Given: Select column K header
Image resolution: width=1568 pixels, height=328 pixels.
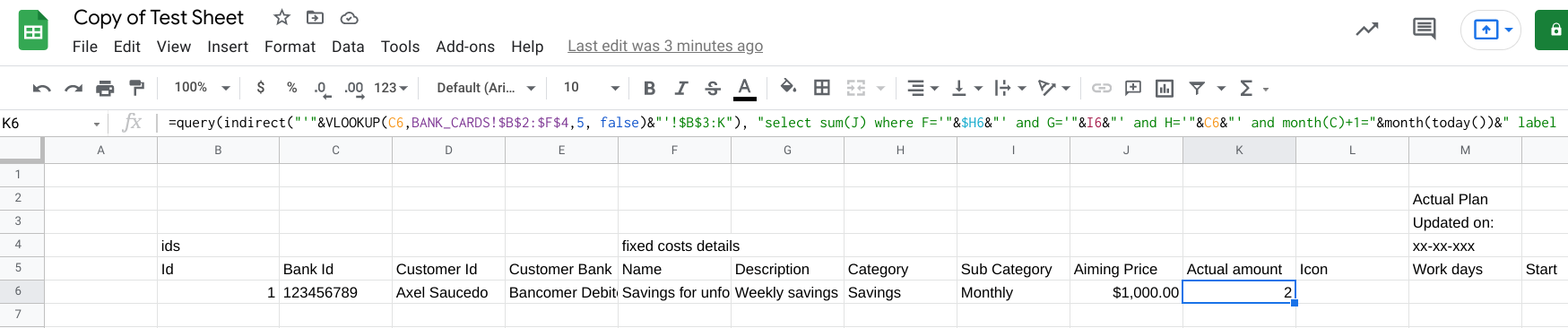Looking at the screenshot, I should (x=1239, y=151).
